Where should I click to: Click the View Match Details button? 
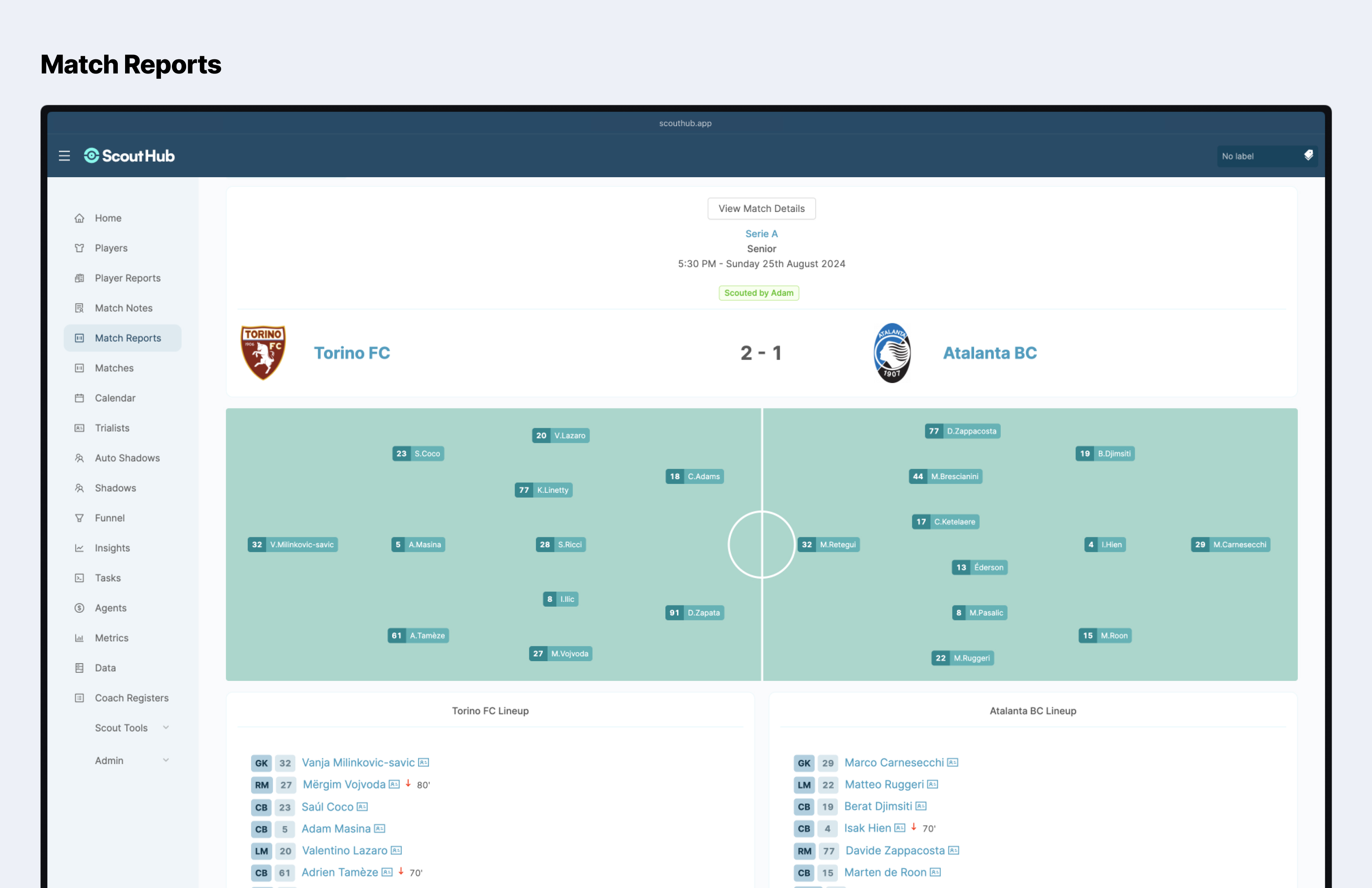tap(761, 209)
